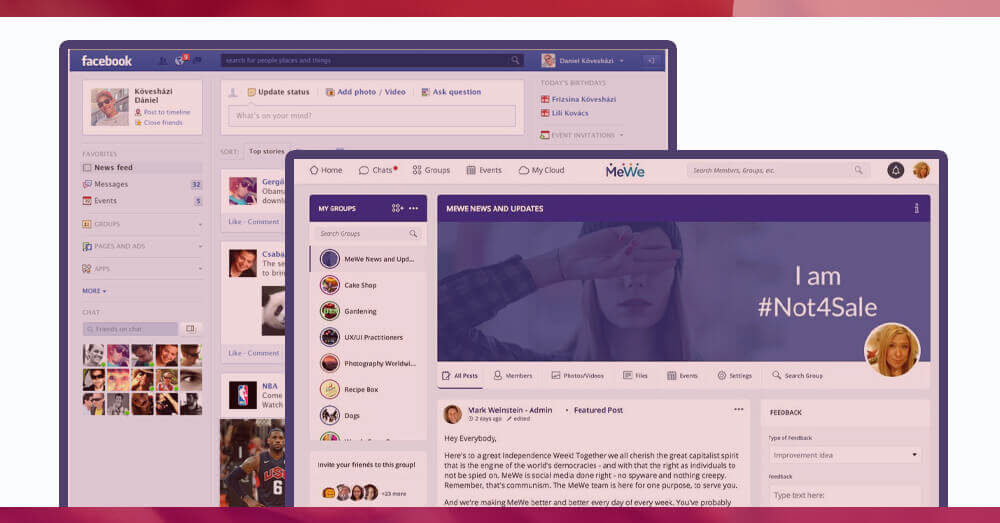Open Events in MeWe top navigation

[484, 170]
